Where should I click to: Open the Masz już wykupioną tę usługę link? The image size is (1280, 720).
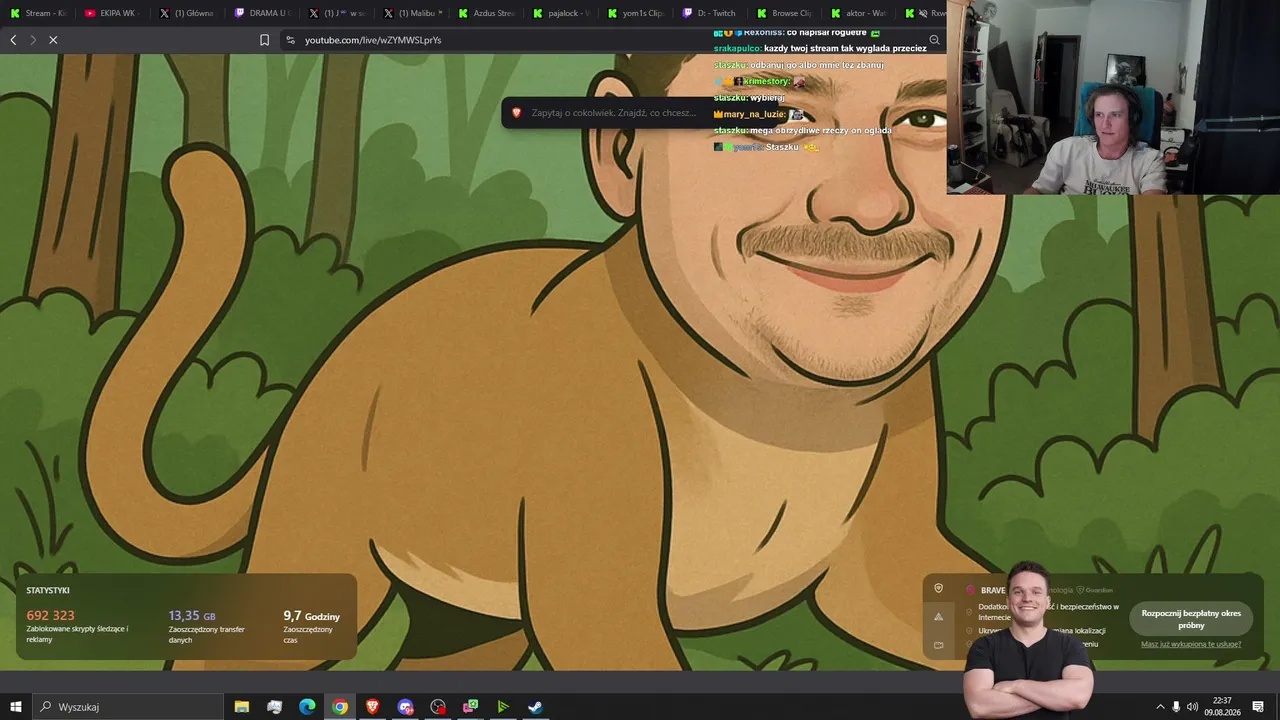pyautogui.click(x=1191, y=644)
